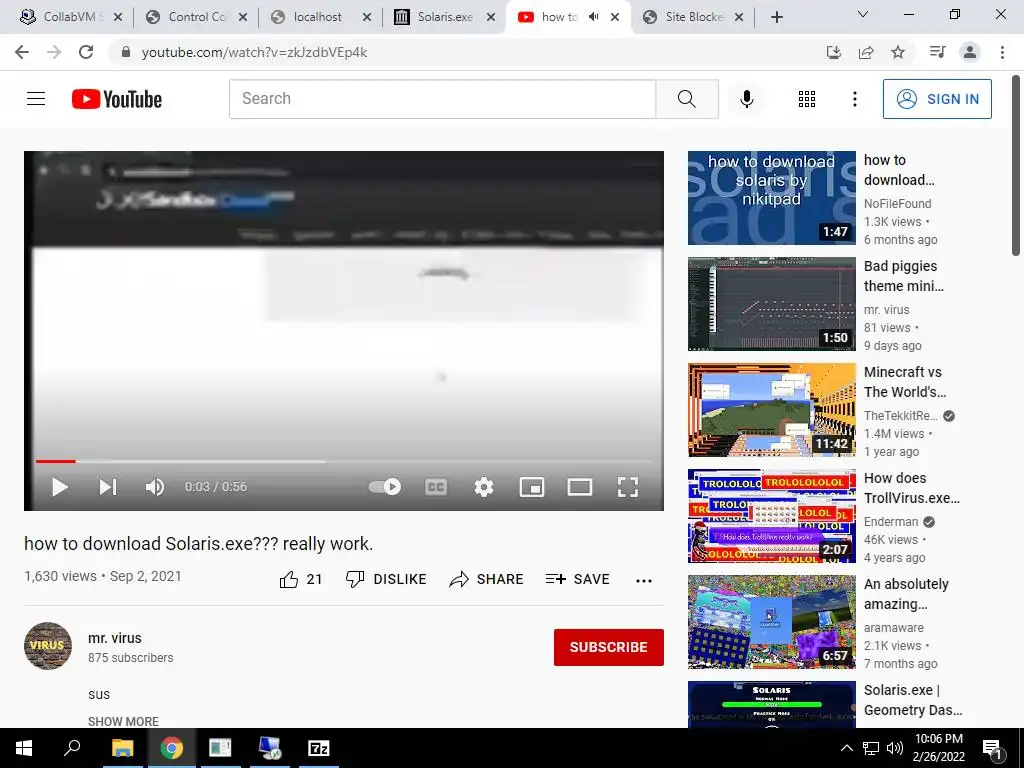
Task: Open Windows taskbar search
Action: pyautogui.click(x=72, y=748)
